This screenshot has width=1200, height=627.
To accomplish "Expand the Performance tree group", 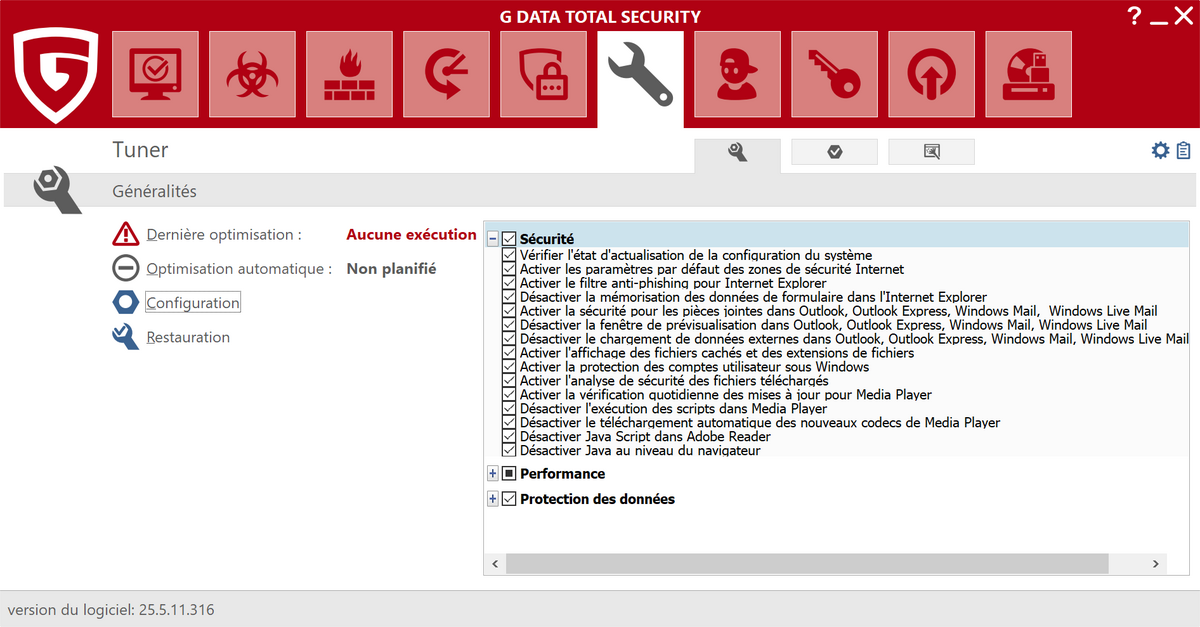I will click(x=493, y=474).
